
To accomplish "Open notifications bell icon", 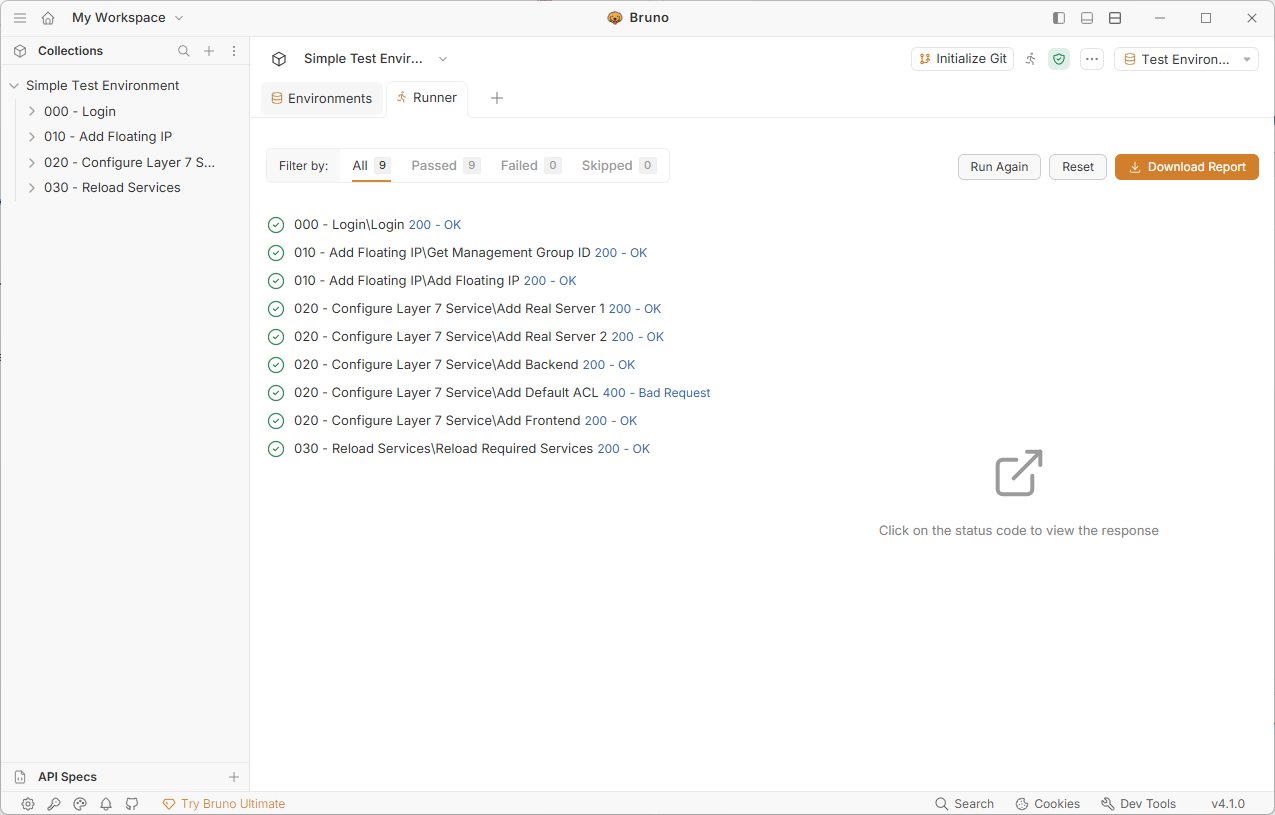I will 106,804.
